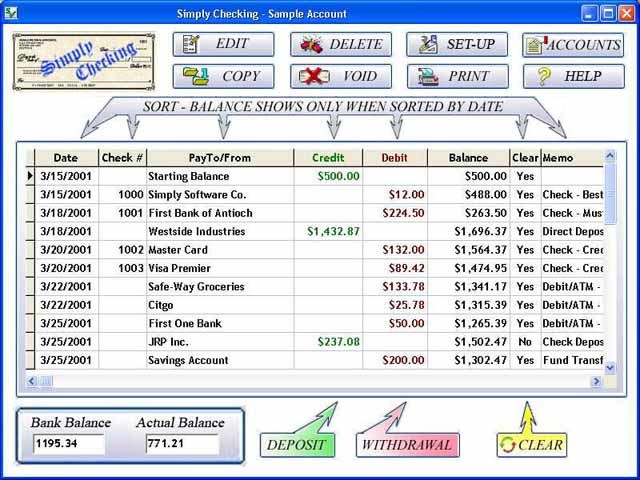
Task: Click the $89.42 debit amount
Action: click(407, 268)
